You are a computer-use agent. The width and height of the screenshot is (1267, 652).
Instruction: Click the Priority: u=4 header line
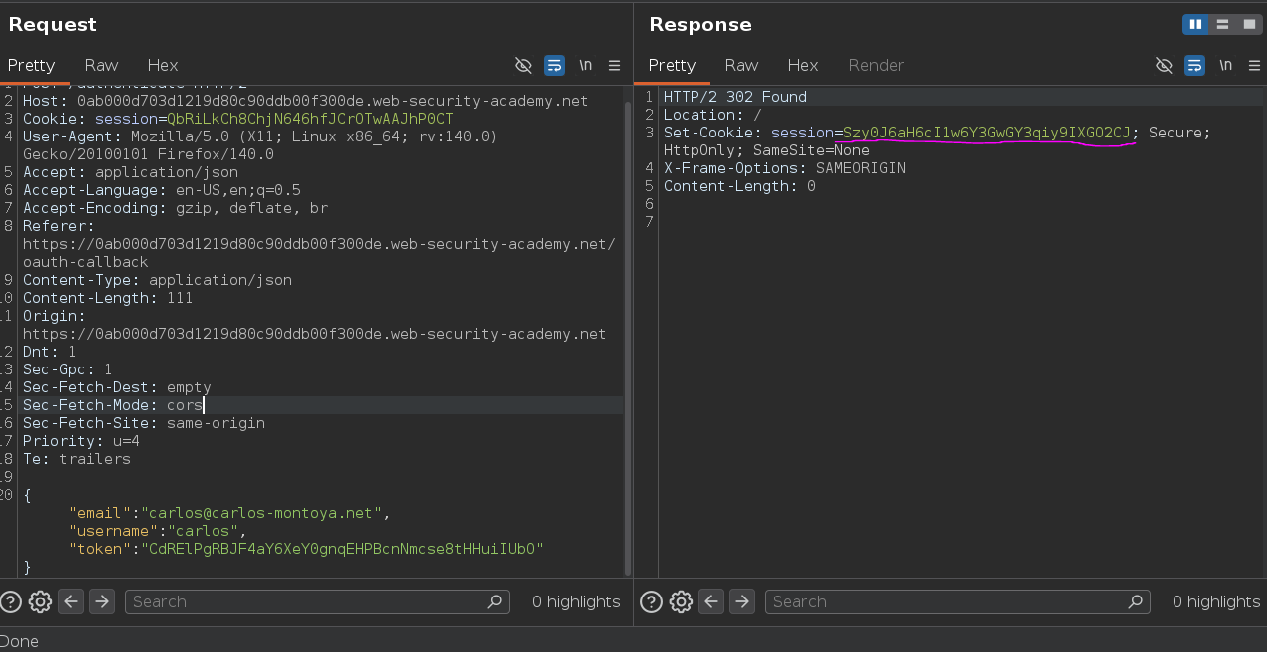pyautogui.click(x=81, y=441)
